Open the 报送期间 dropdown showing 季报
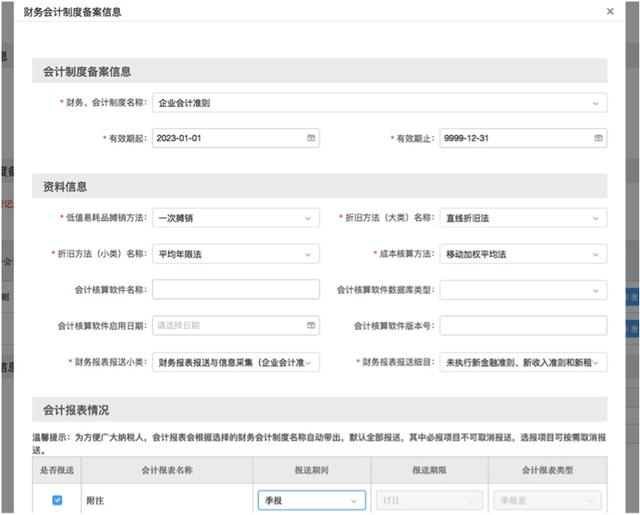 pos(311,500)
